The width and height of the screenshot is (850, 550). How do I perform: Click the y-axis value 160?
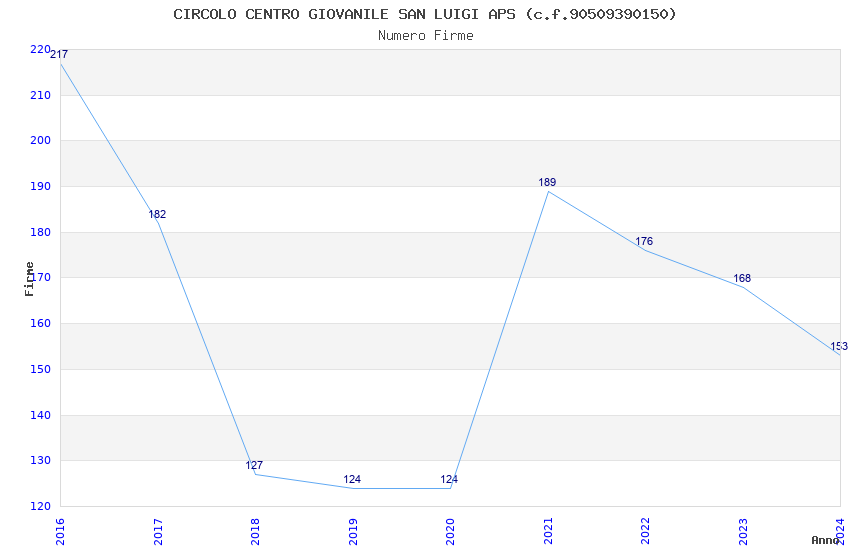pos(41,323)
